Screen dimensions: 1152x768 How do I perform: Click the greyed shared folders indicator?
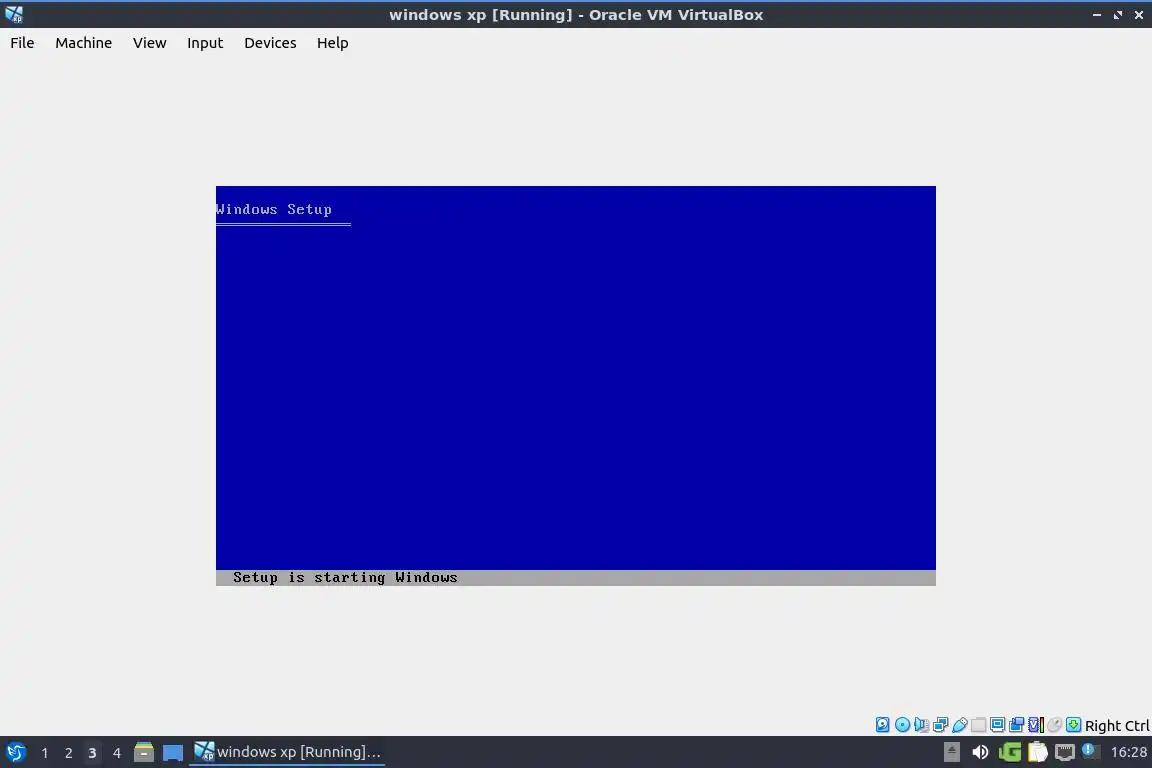[x=979, y=725]
